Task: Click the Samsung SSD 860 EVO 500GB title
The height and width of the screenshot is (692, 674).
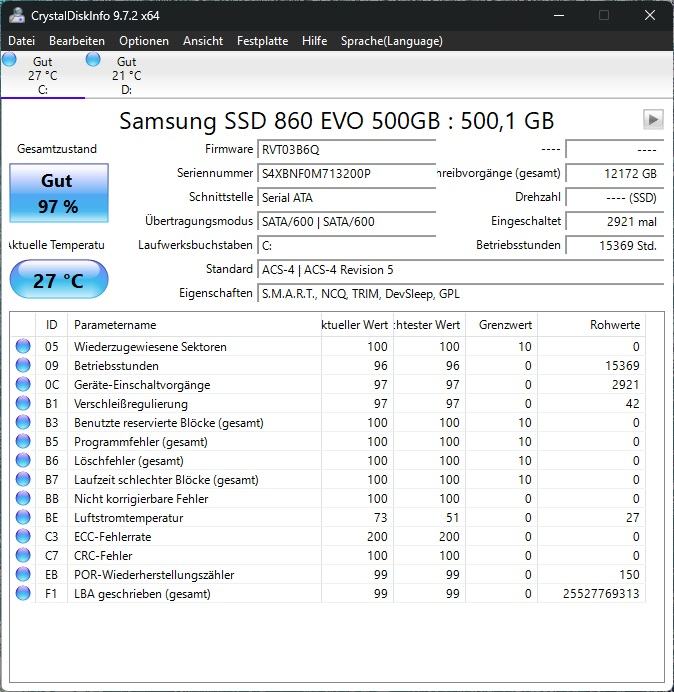Action: (x=336, y=120)
